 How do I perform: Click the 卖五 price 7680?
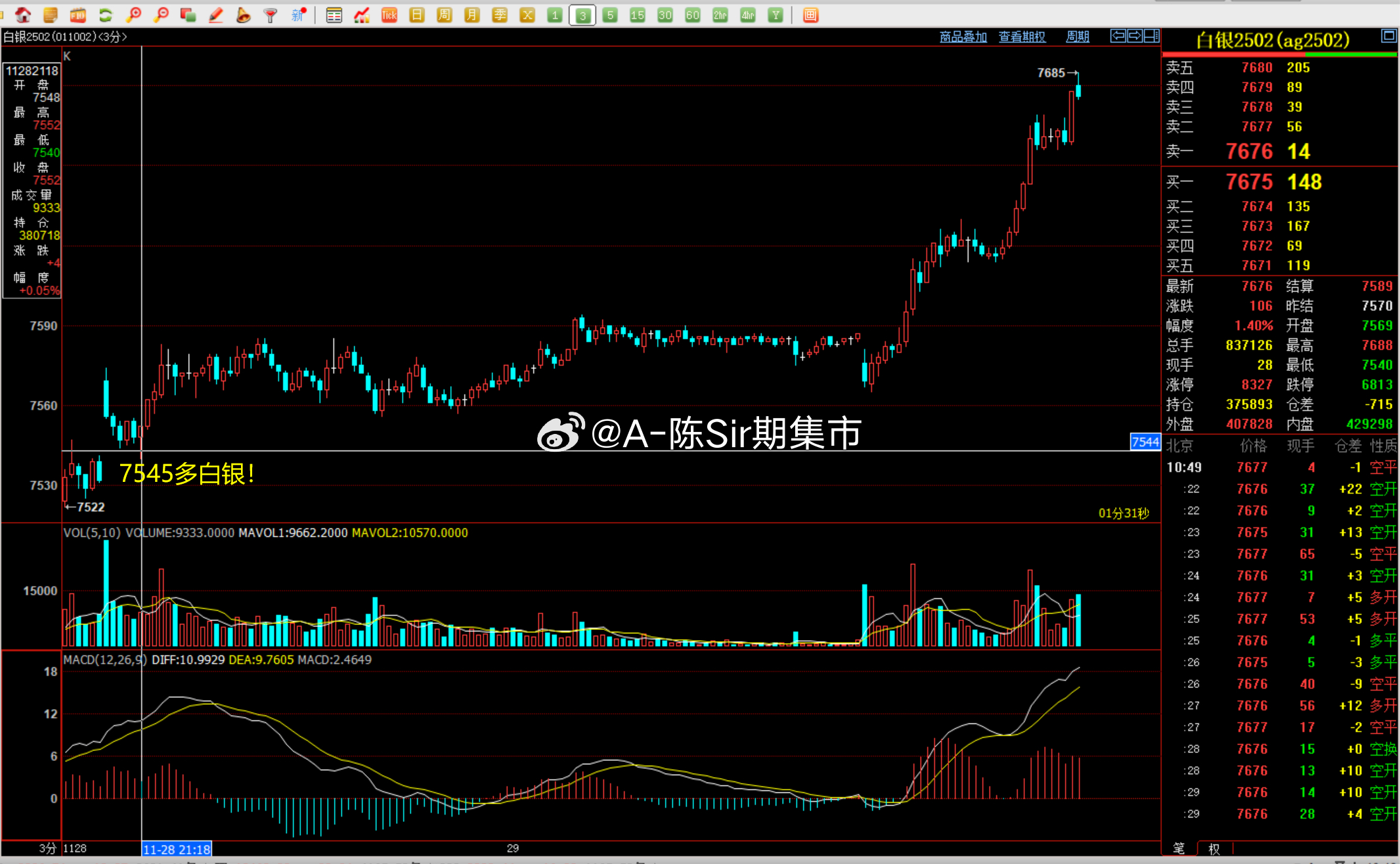pos(1257,68)
